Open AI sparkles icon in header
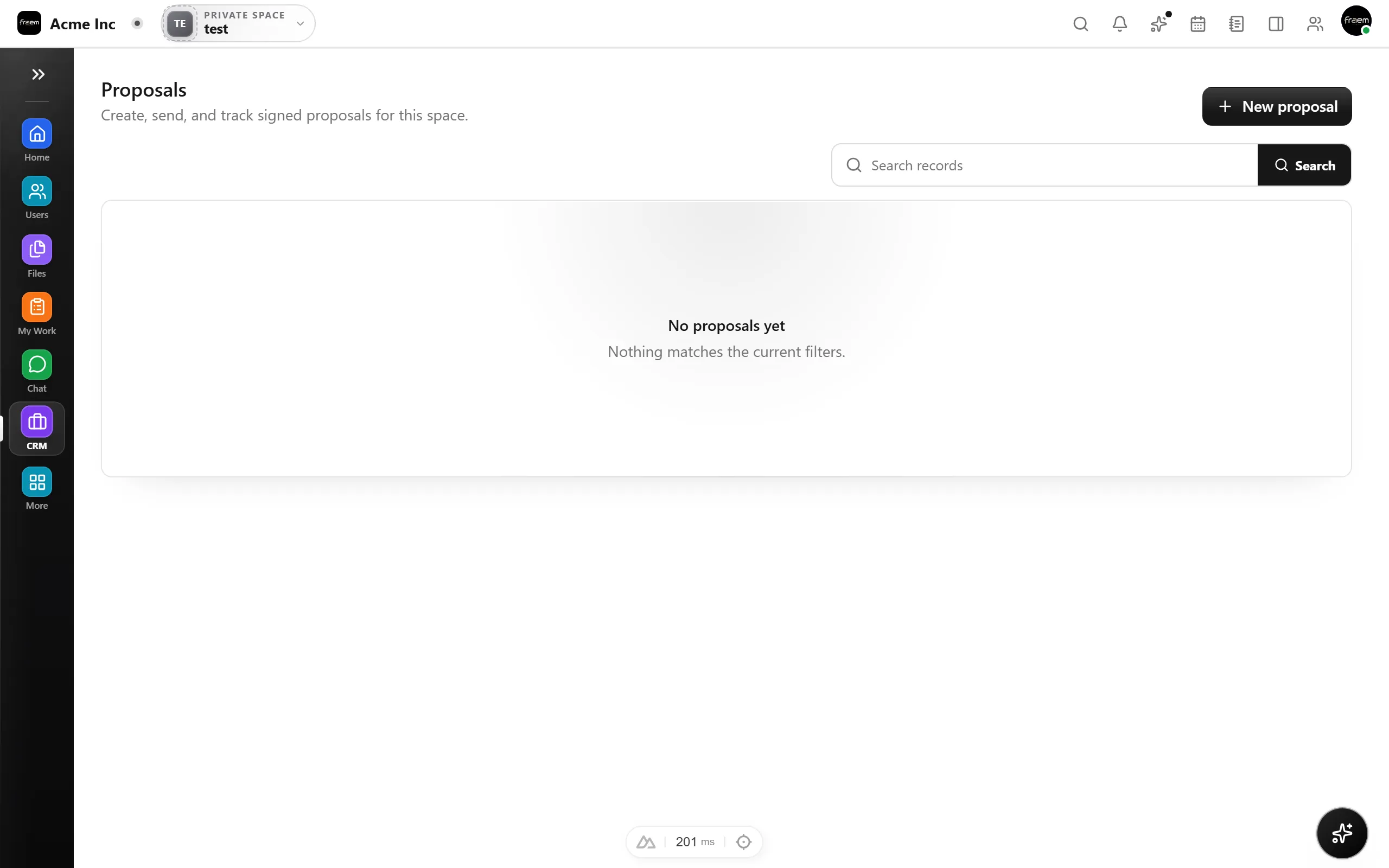The image size is (1389, 868). click(x=1159, y=23)
